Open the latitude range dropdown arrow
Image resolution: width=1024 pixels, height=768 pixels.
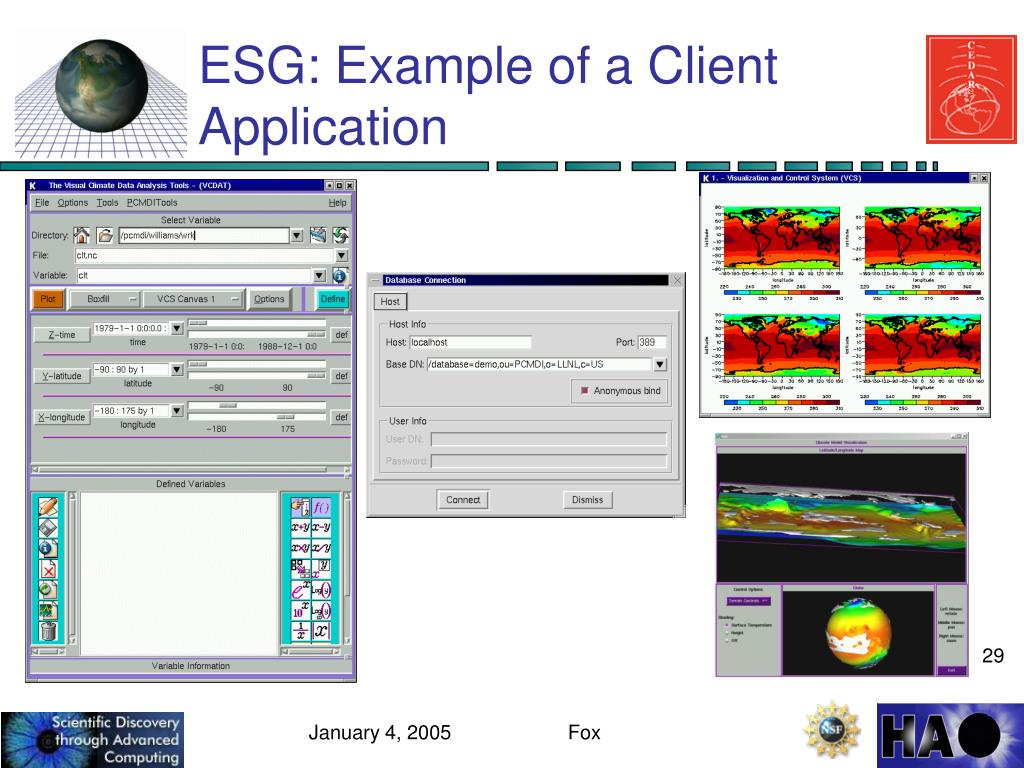(x=177, y=370)
